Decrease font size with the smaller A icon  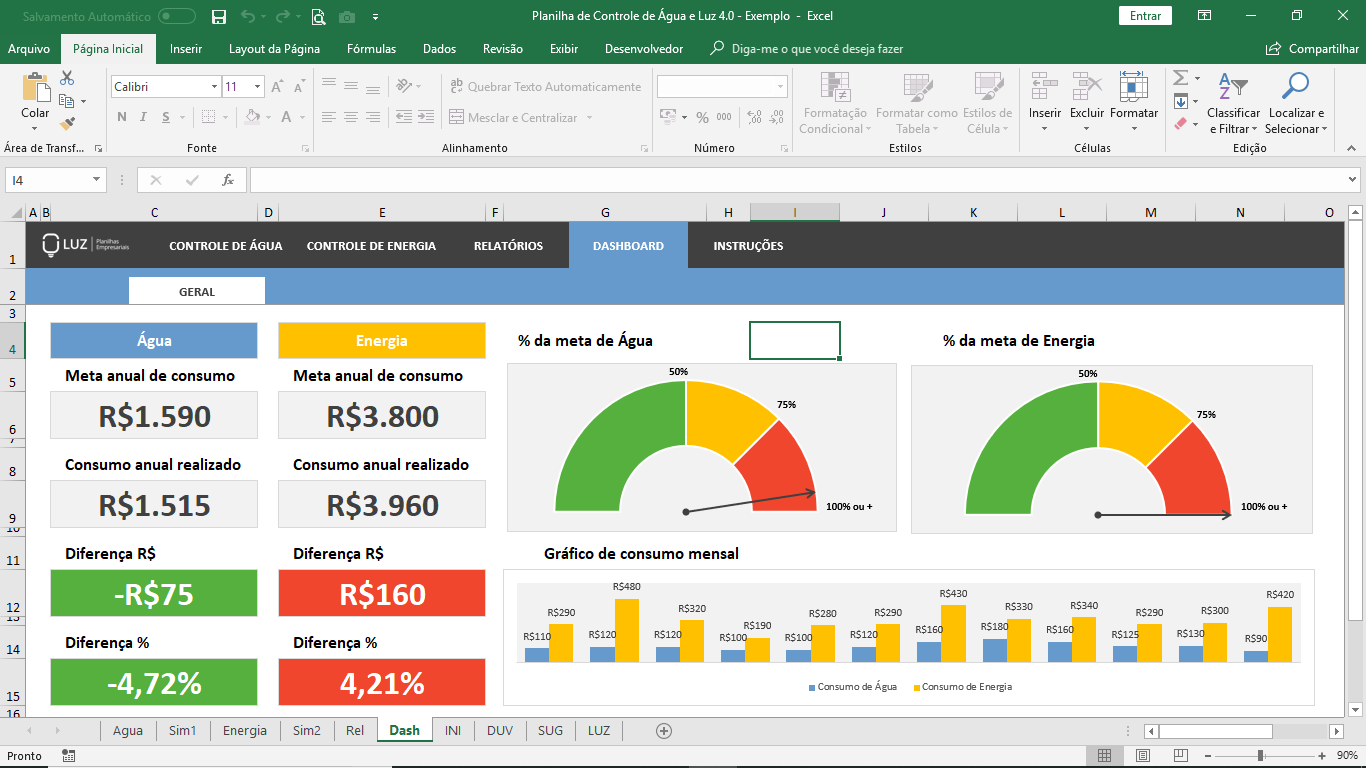coord(300,87)
